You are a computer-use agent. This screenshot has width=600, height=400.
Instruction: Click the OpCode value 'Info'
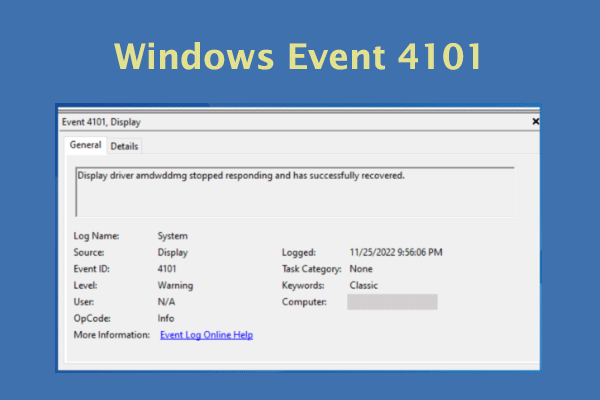[x=167, y=318]
